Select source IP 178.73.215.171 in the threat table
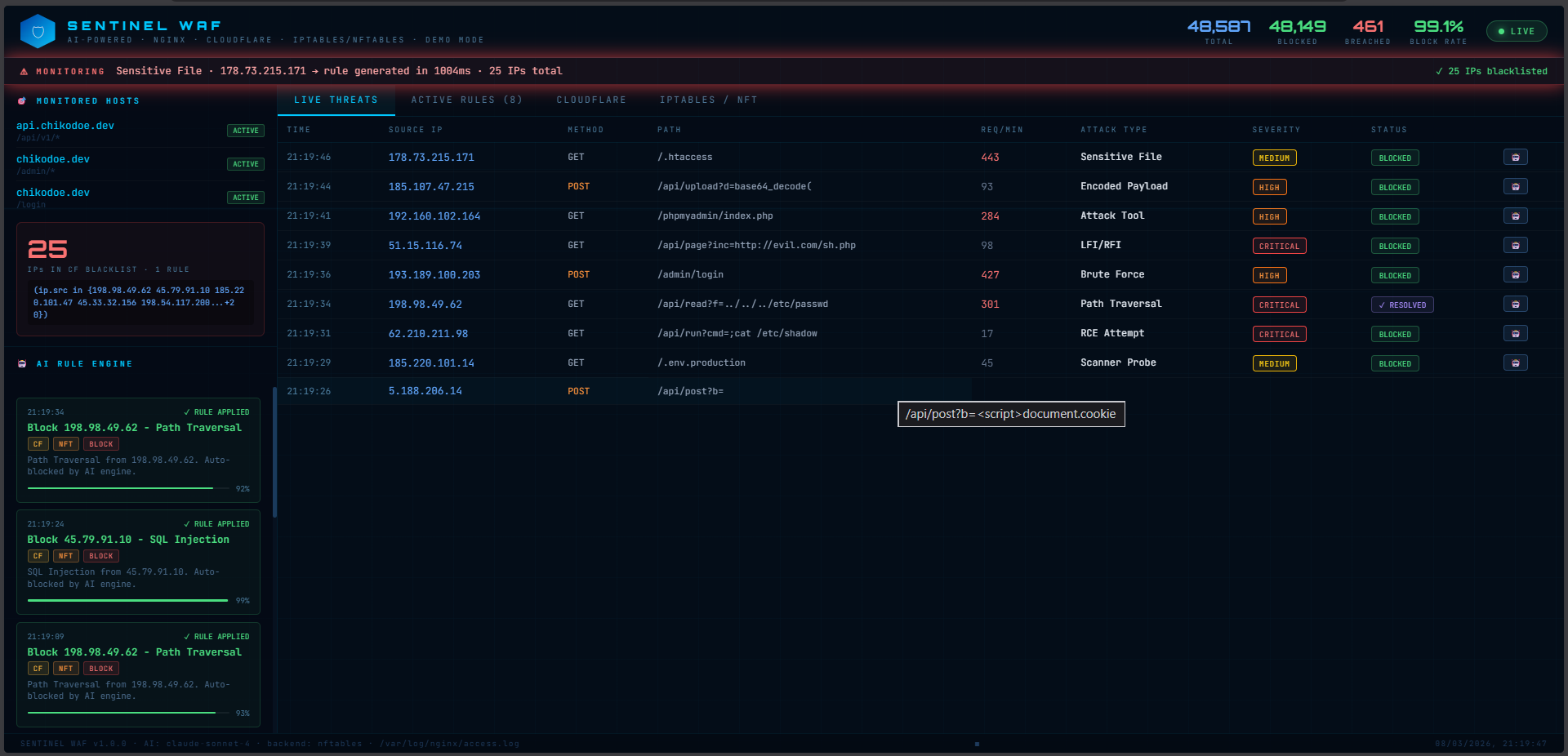Viewport: 1568px width, 756px height. point(431,157)
